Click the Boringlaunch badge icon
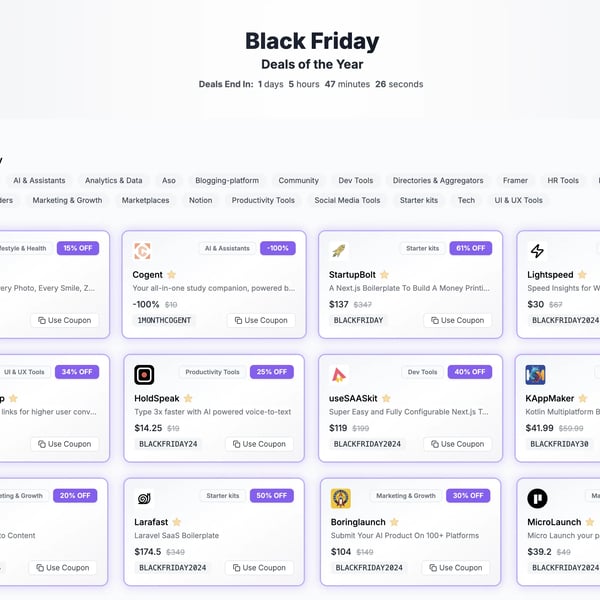The width and height of the screenshot is (600, 600). point(341,498)
